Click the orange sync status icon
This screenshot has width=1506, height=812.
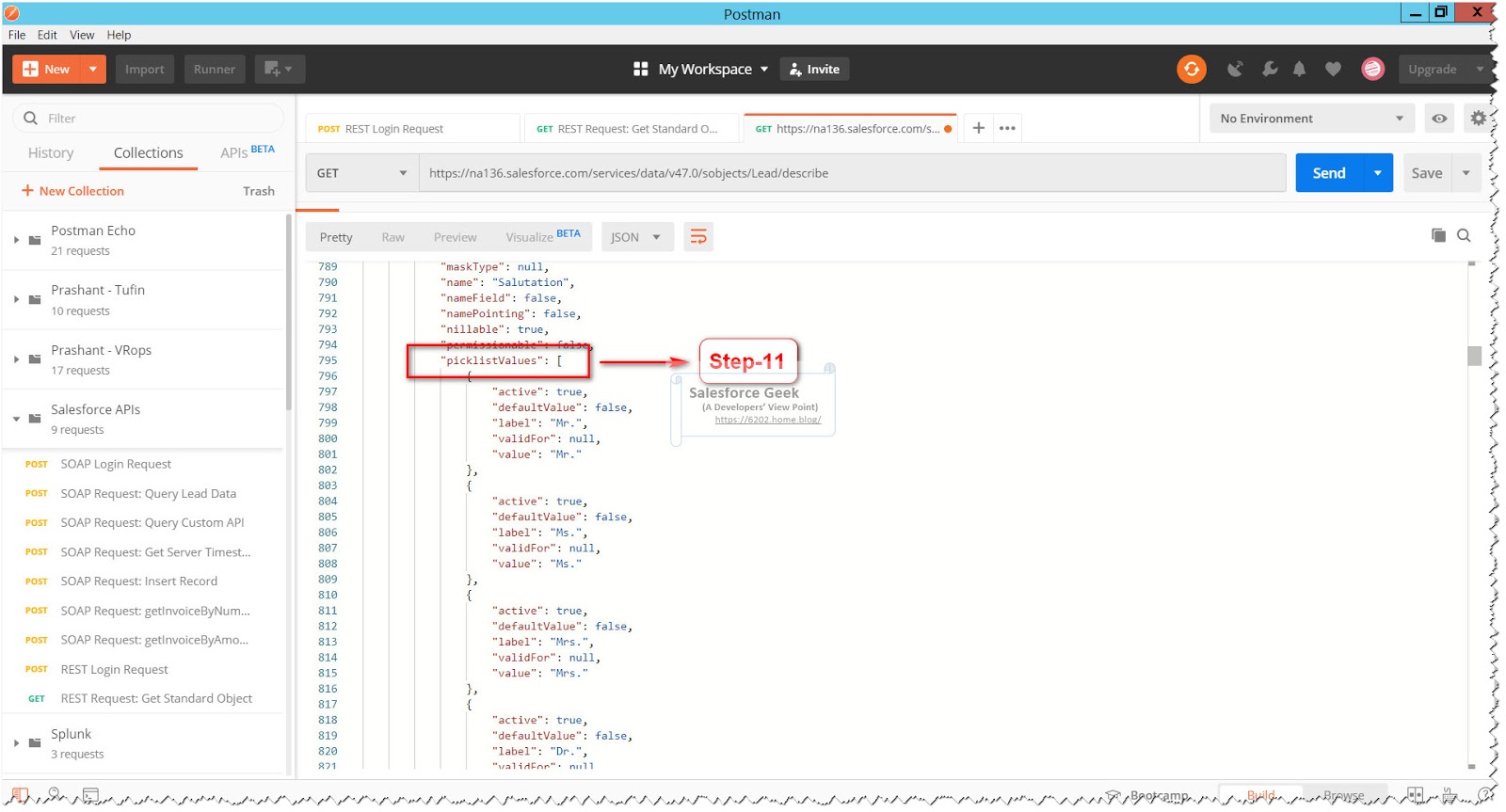(1191, 69)
